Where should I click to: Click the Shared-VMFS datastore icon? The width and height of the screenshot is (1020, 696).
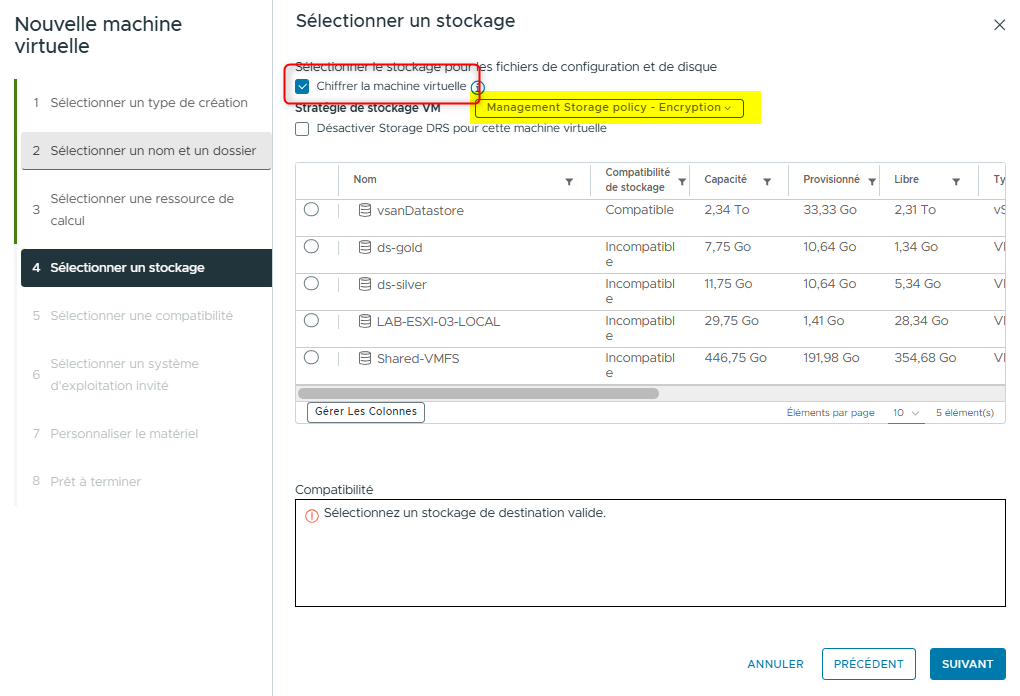365,358
